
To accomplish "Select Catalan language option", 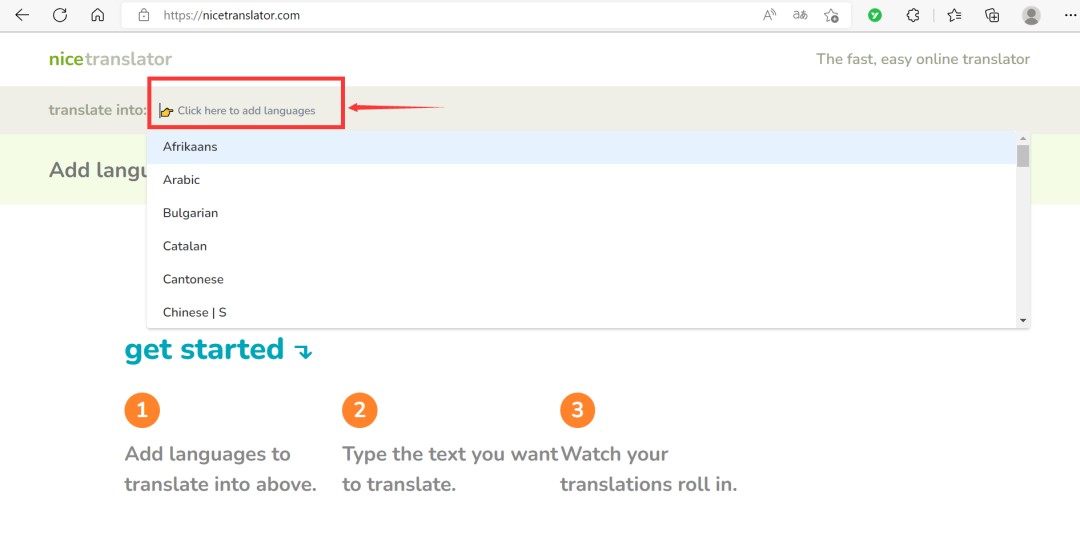I will (x=185, y=246).
